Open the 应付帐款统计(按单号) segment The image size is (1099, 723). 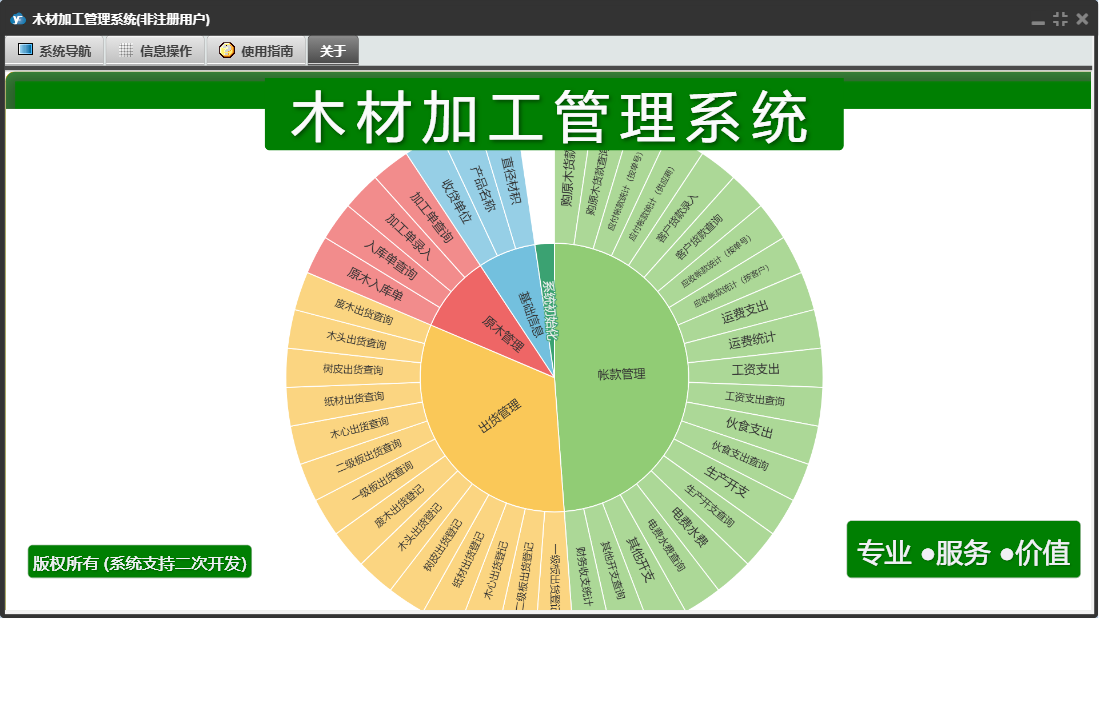click(x=624, y=191)
